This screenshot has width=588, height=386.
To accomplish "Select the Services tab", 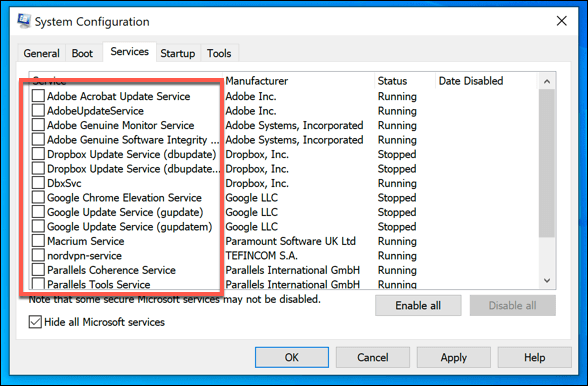I will [129, 52].
